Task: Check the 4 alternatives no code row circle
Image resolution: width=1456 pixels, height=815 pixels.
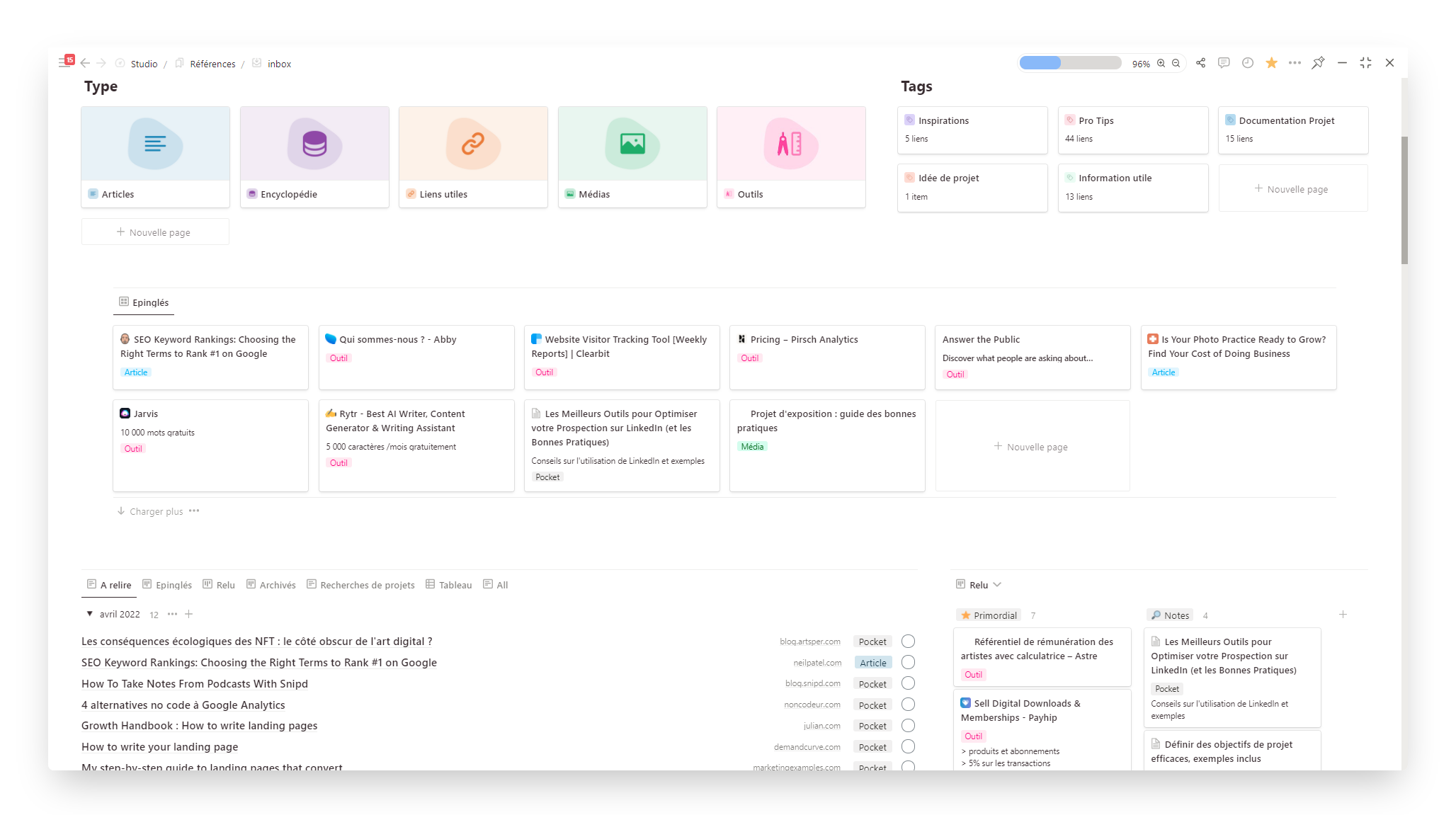Action: (x=909, y=705)
